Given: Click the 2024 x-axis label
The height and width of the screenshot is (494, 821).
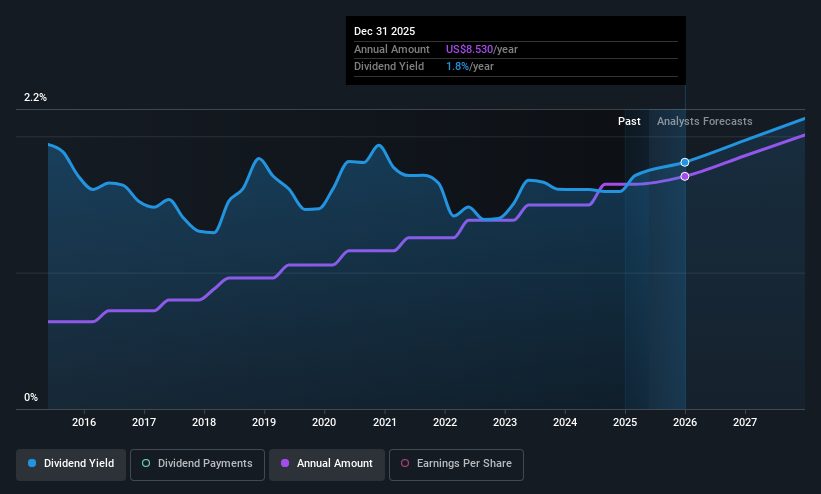Looking at the screenshot, I should tap(565, 422).
